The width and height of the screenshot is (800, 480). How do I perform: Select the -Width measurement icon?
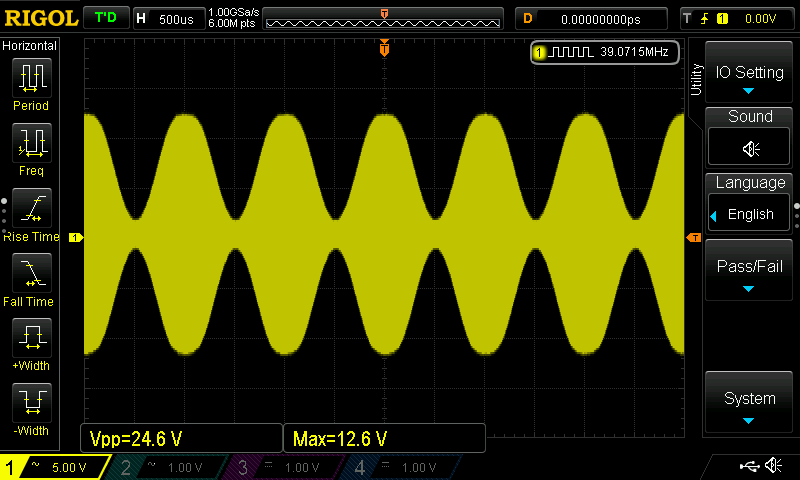tap(32, 403)
